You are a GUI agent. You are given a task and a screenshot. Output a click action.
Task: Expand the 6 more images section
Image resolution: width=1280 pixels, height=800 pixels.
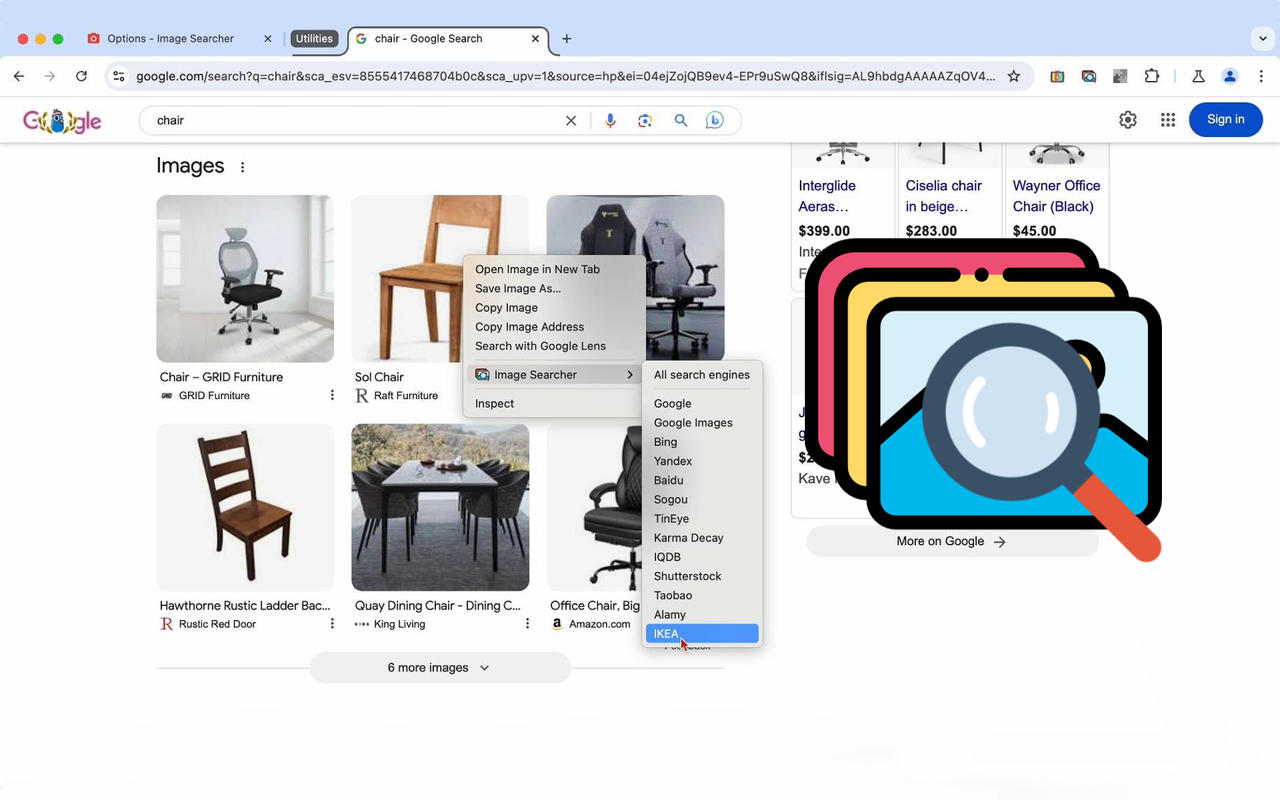pyautogui.click(x=440, y=667)
